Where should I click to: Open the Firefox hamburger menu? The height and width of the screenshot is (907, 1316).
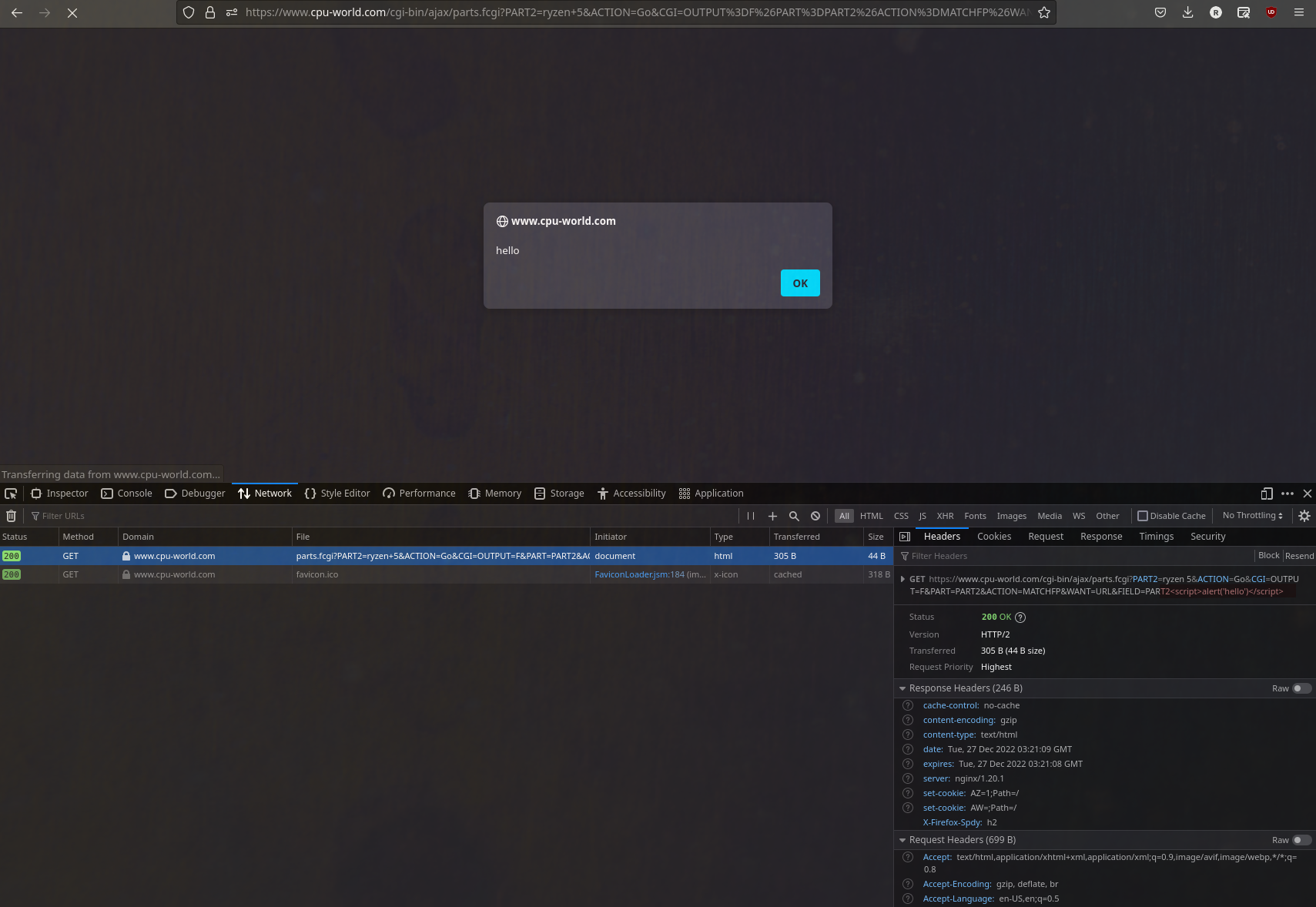(x=1299, y=12)
